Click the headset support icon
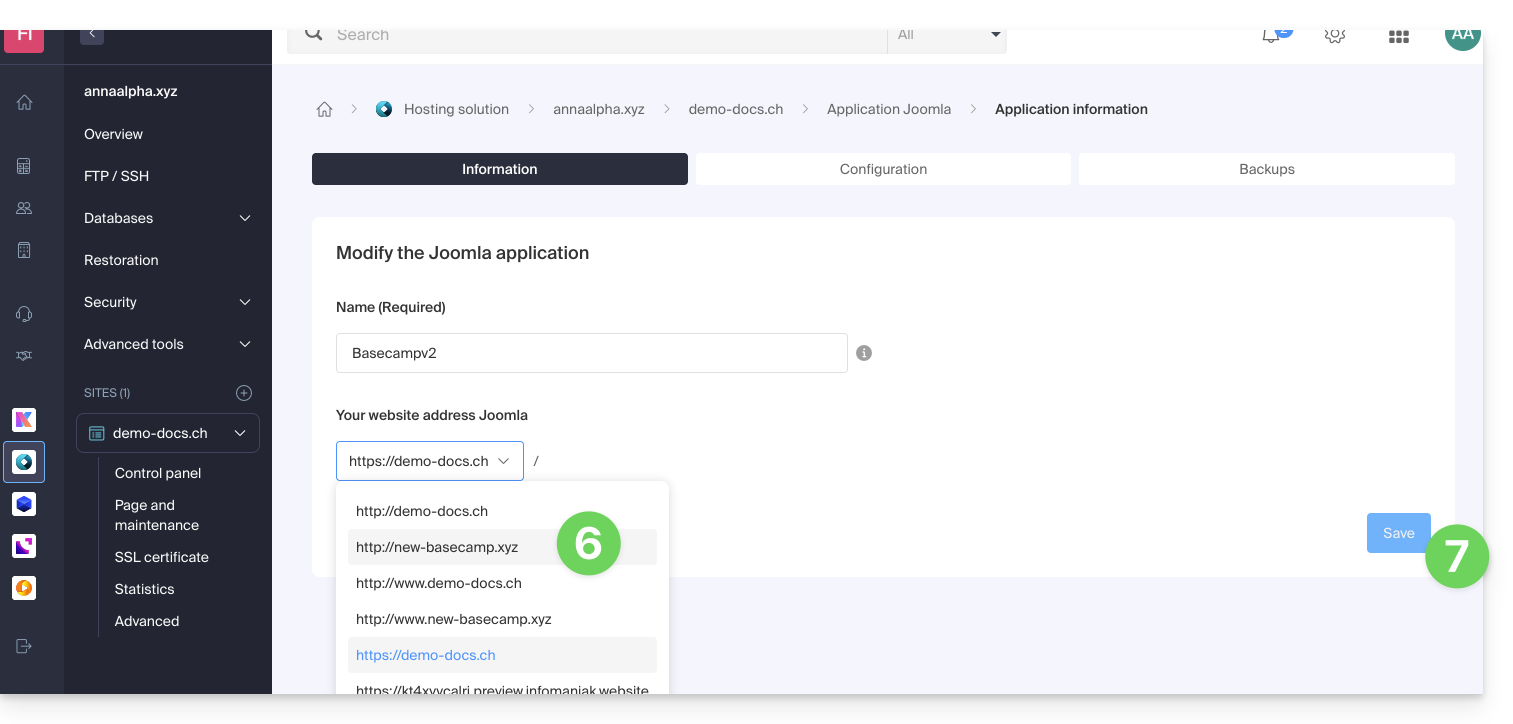Viewport: 1513px width, 724px height. click(x=24, y=314)
